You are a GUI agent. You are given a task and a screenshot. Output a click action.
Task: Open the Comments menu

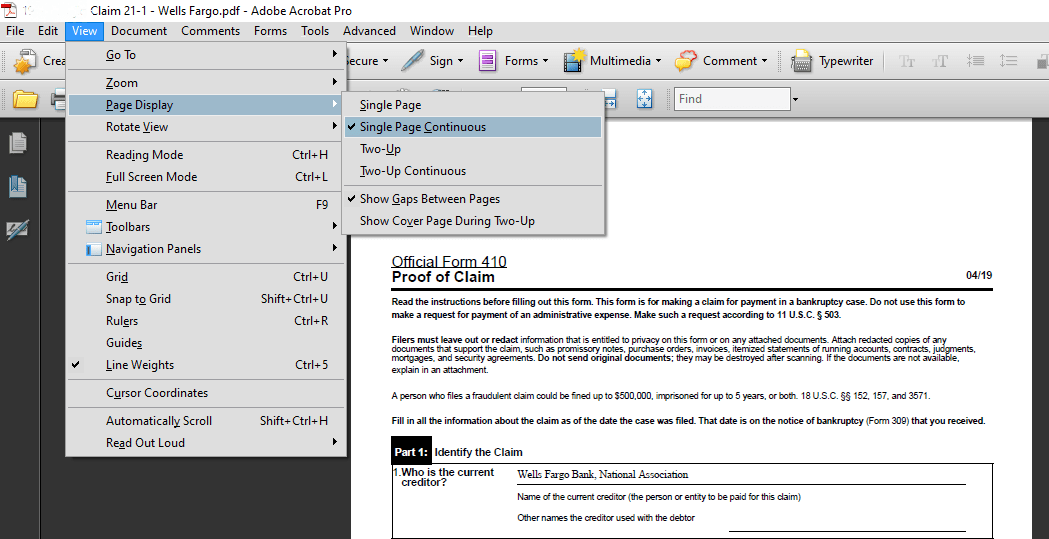(210, 31)
